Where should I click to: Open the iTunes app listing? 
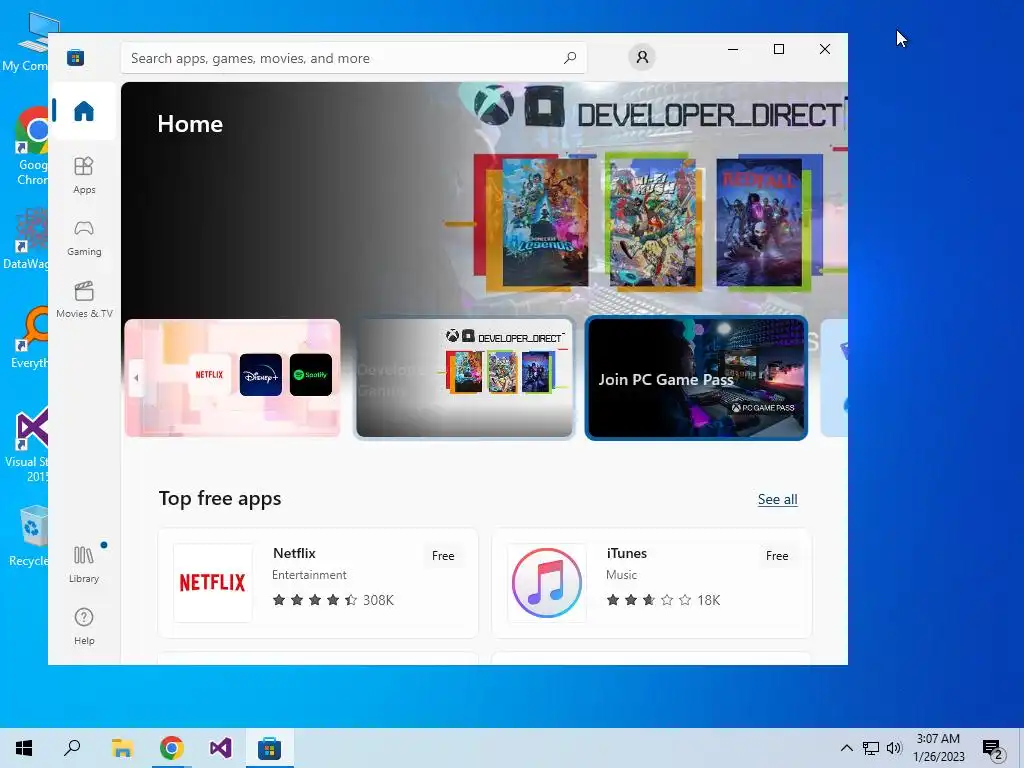[x=652, y=583]
